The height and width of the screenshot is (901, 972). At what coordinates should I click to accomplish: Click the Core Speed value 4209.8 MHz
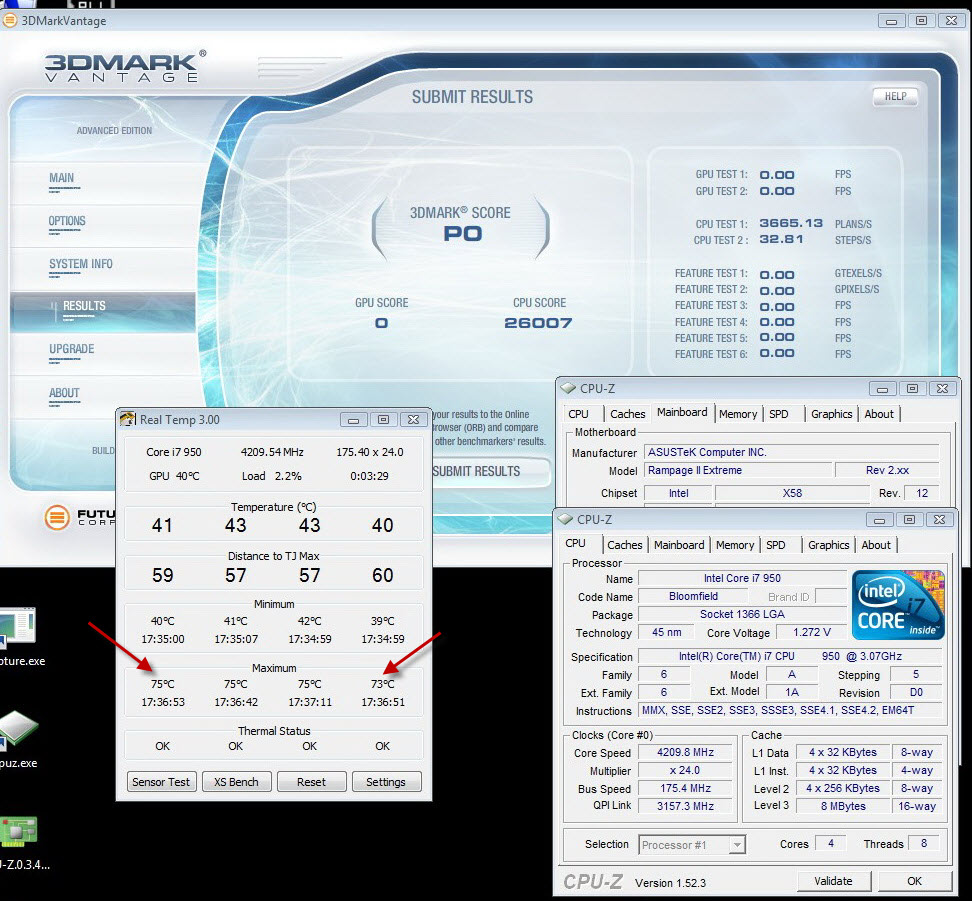coord(686,752)
